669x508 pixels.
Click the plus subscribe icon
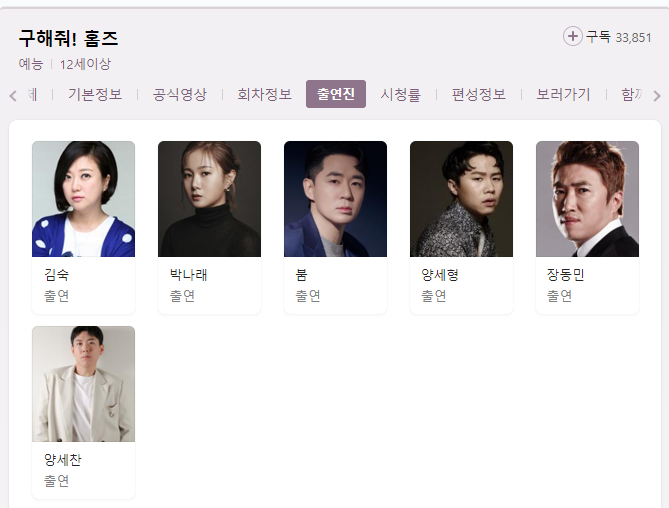573,36
